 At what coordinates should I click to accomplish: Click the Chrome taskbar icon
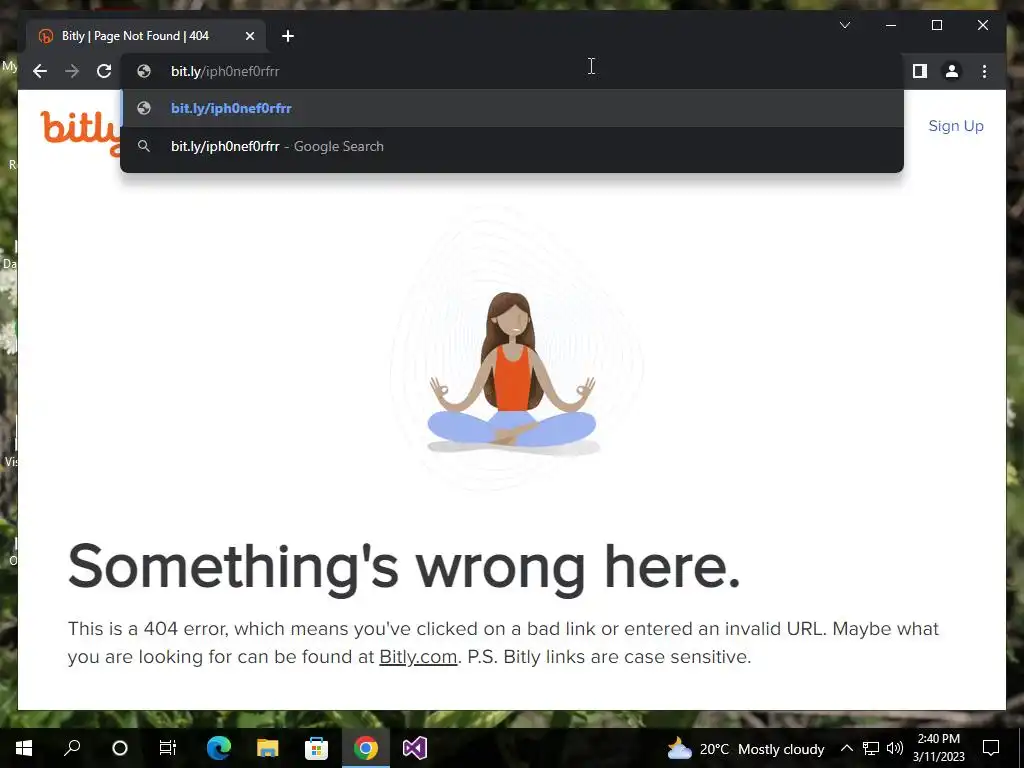click(x=366, y=748)
